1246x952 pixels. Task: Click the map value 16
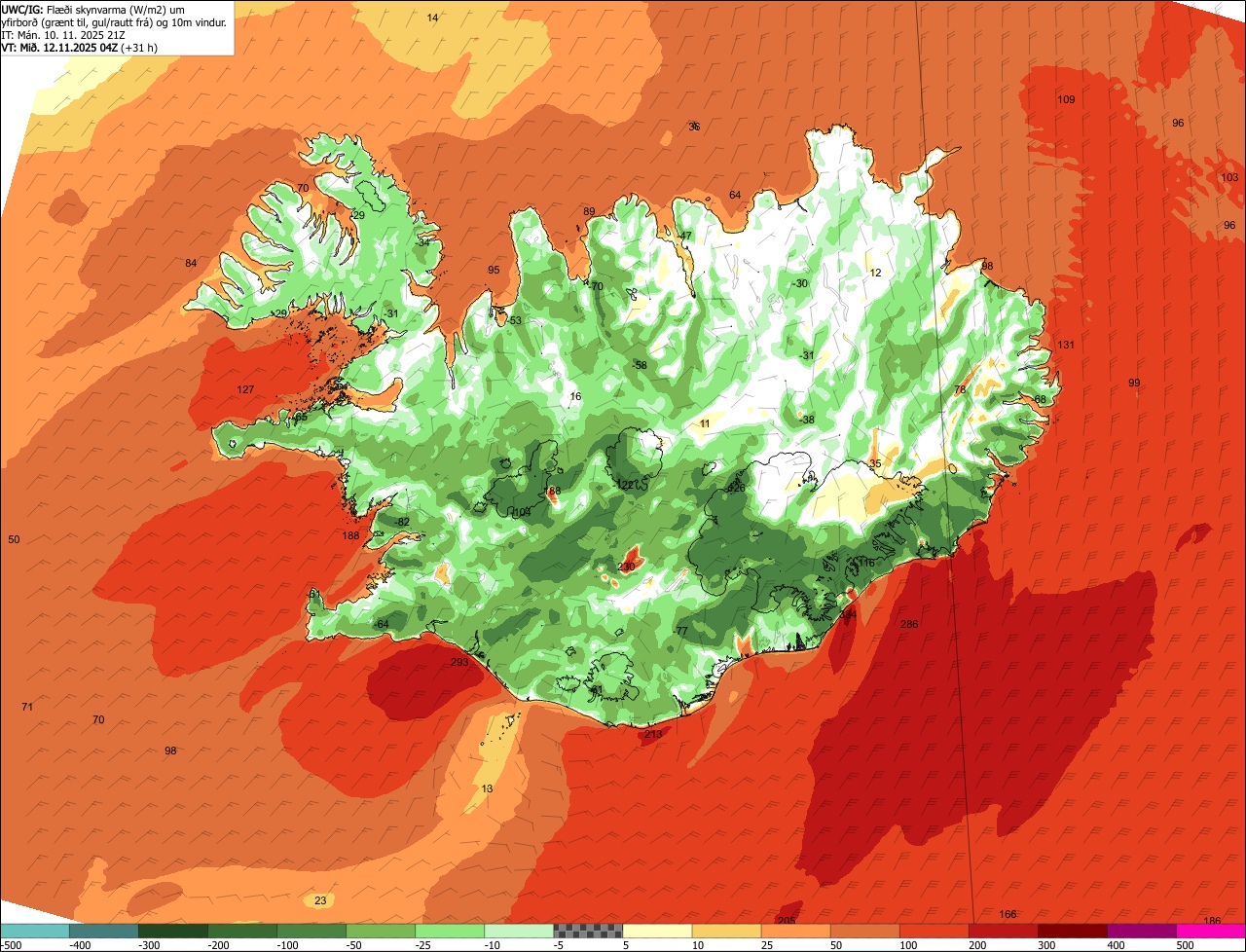pyautogui.click(x=575, y=396)
